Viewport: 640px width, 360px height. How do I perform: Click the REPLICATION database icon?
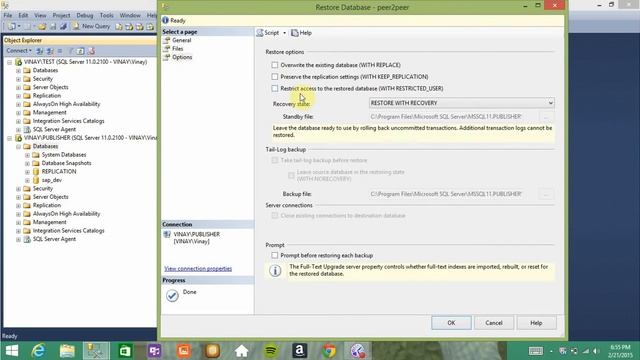[x=36, y=171]
